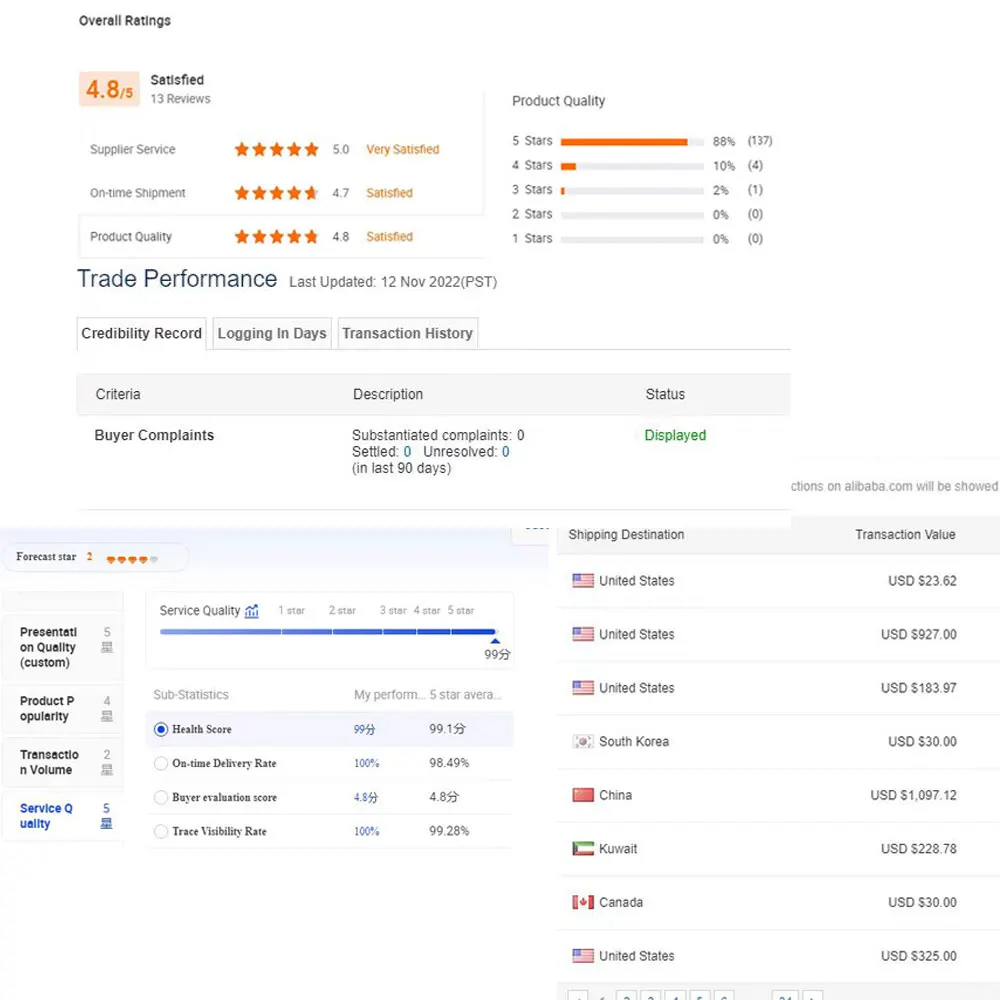The height and width of the screenshot is (1000, 1000).
Task: Click the China flag icon
Action: (x=583, y=795)
